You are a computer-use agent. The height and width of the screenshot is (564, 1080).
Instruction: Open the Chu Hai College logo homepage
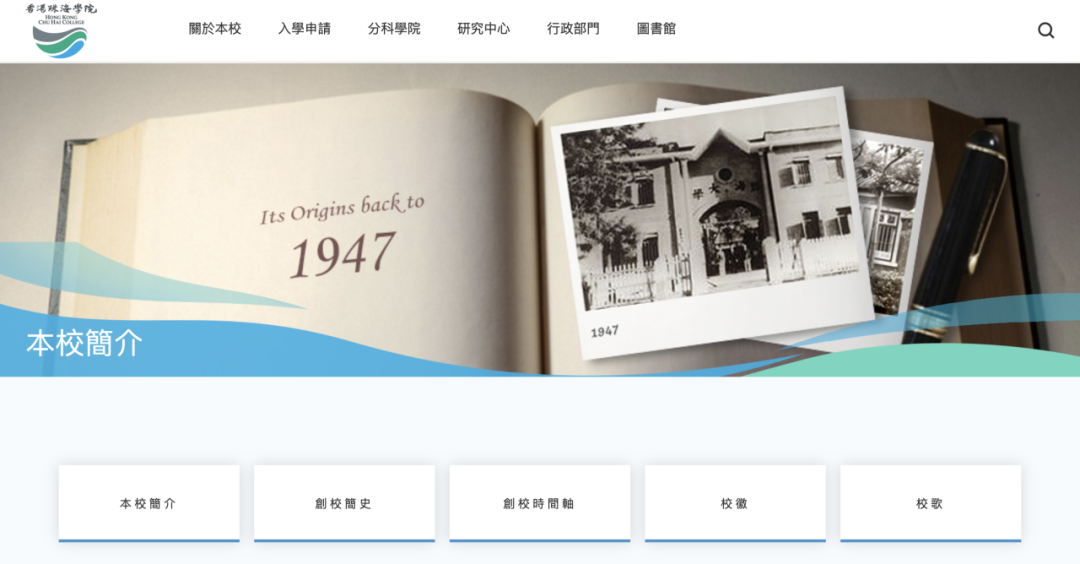(x=61, y=30)
